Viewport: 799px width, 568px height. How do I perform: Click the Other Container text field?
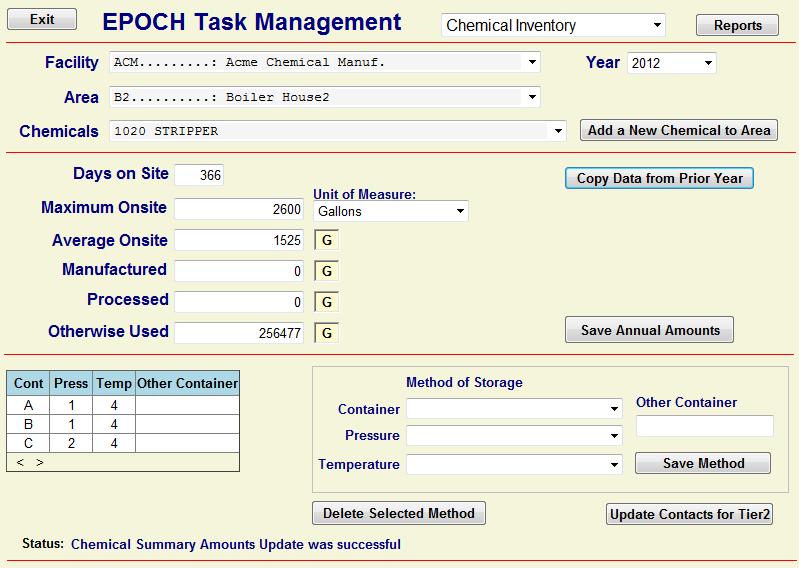click(705, 426)
